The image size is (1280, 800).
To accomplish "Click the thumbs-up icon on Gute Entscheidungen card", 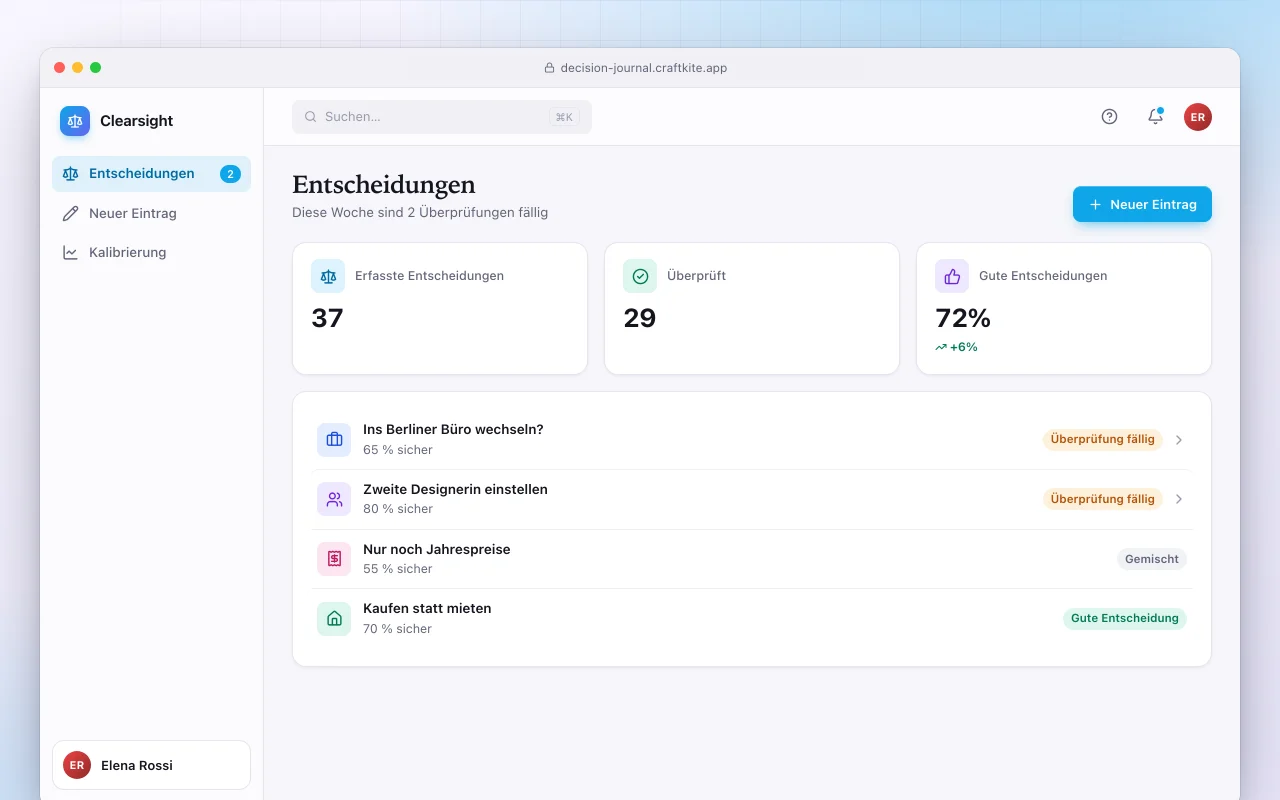I will pyautogui.click(x=952, y=276).
